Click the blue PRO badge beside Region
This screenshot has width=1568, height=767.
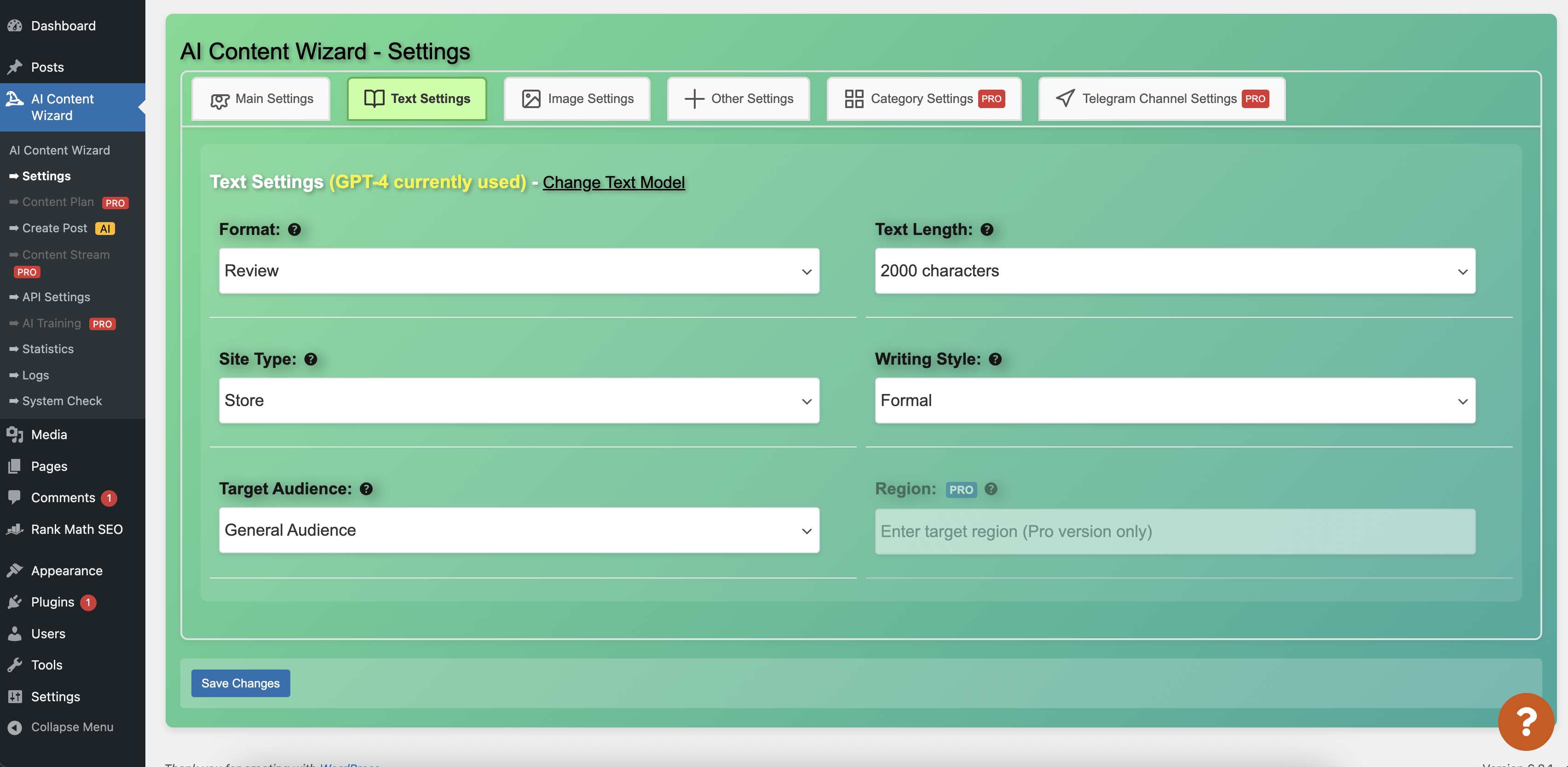961,490
